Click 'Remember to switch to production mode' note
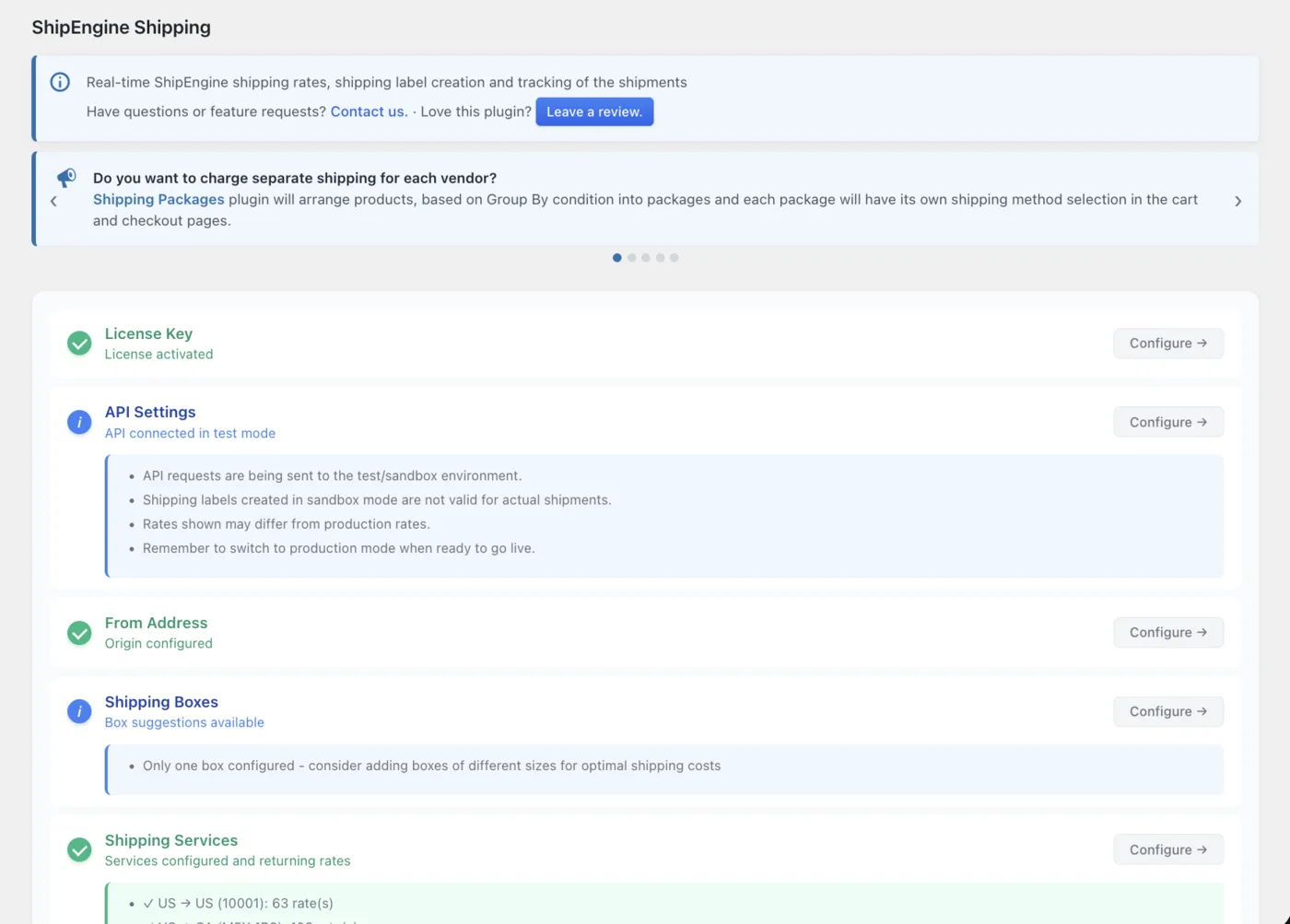The height and width of the screenshot is (924, 1290). click(338, 548)
